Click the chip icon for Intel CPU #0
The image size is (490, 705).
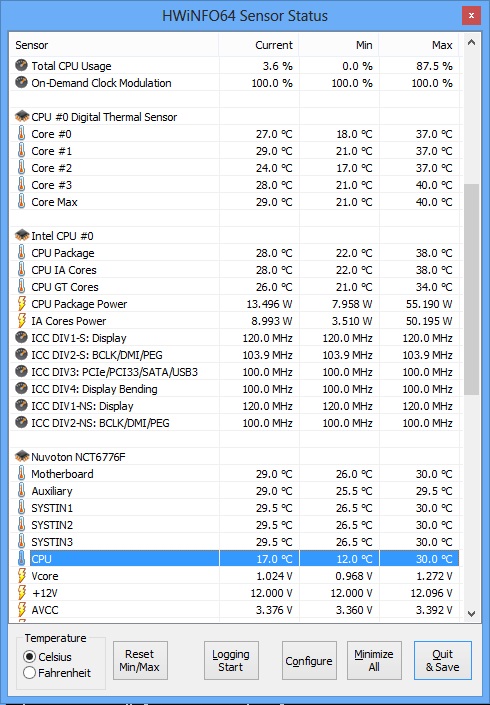point(22,236)
